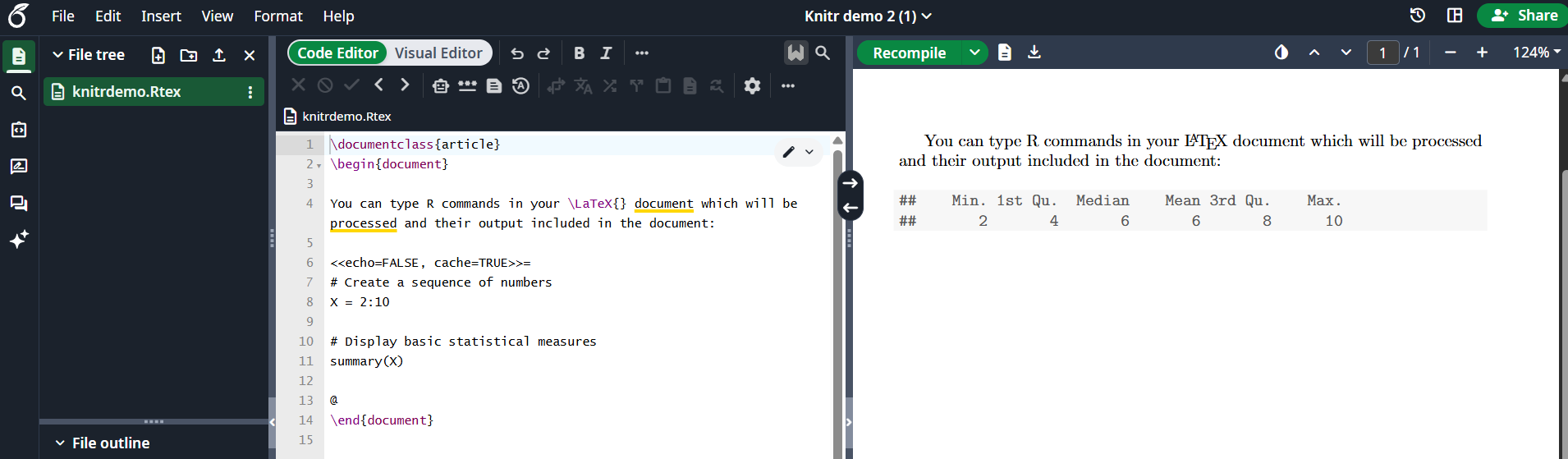Fold the code at line 2
The width and height of the screenshot is (1568, 459).
pyautogui.click(x=319, y=165)
